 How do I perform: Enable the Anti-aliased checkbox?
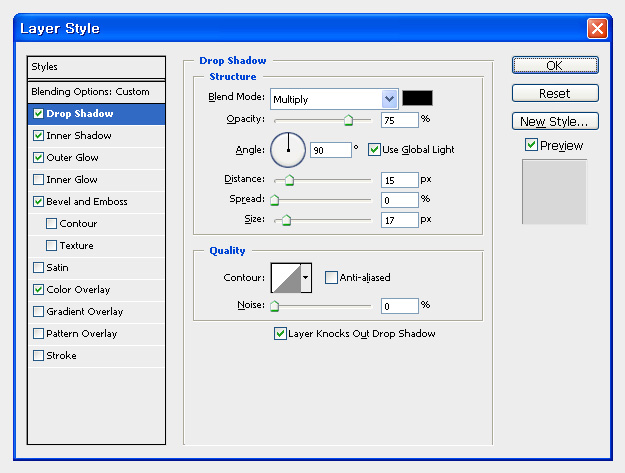point(331,277)
